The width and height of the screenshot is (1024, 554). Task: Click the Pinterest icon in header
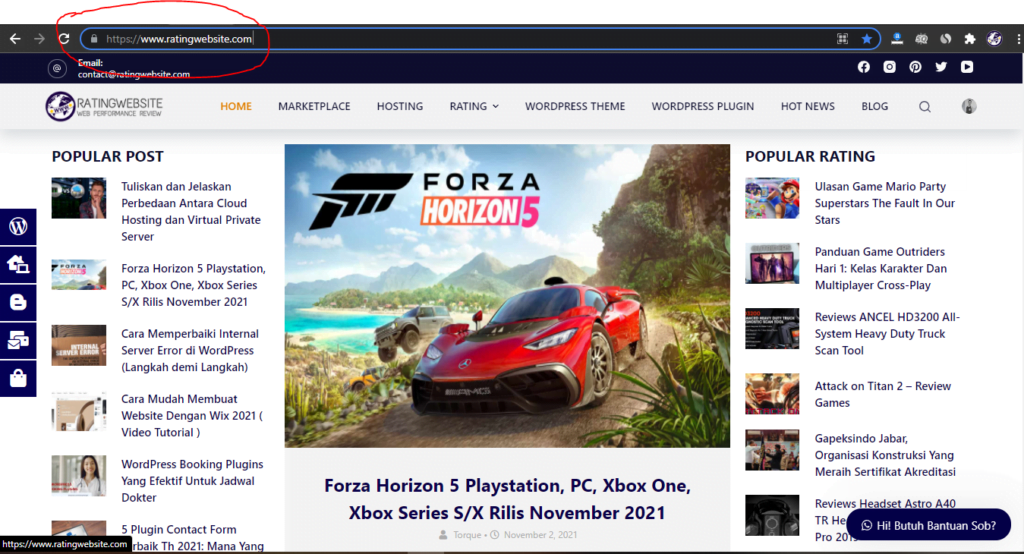(915, 67)
